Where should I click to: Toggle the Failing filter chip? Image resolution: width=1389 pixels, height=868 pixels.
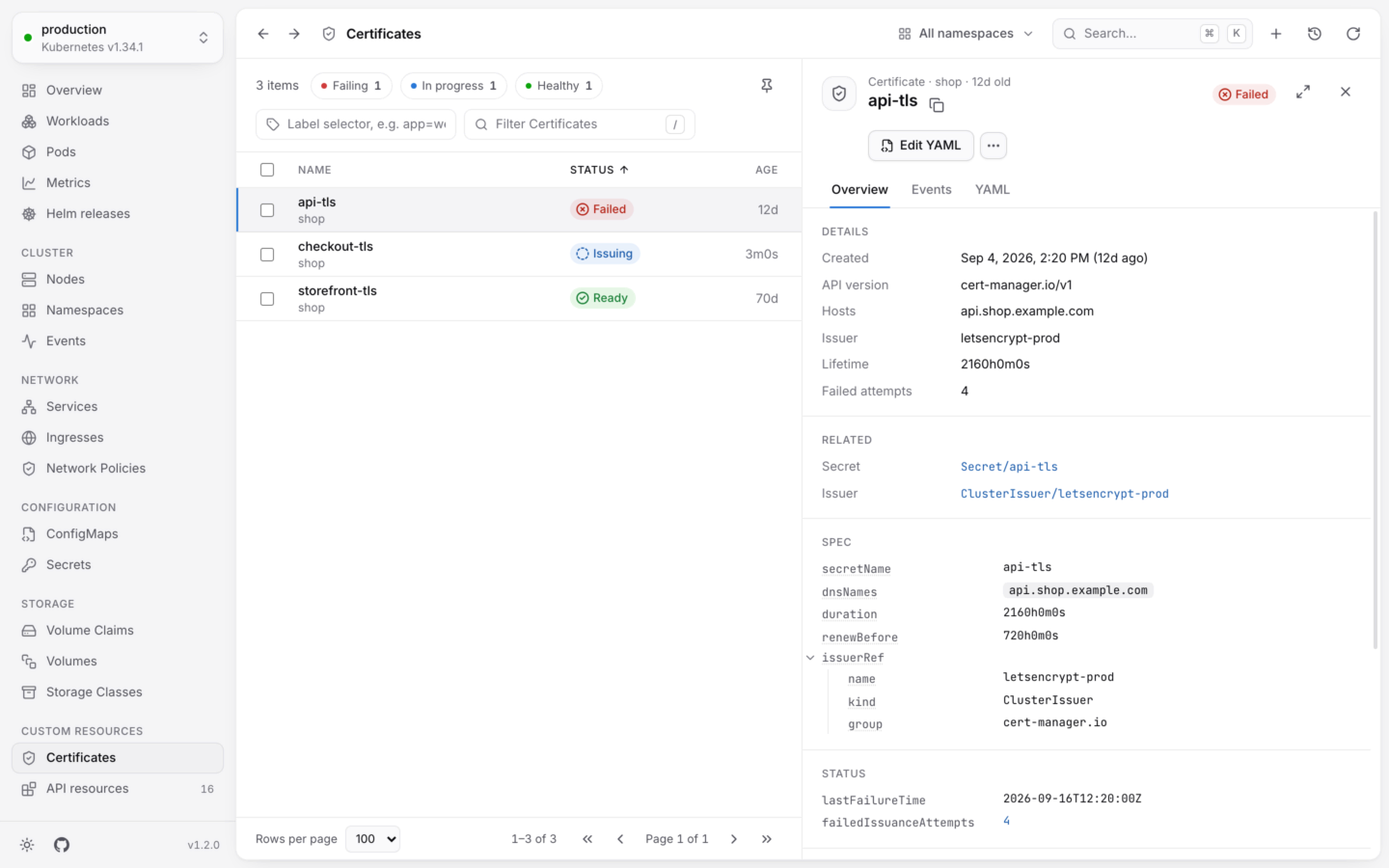pyautogui.click(x=351, y=86)
